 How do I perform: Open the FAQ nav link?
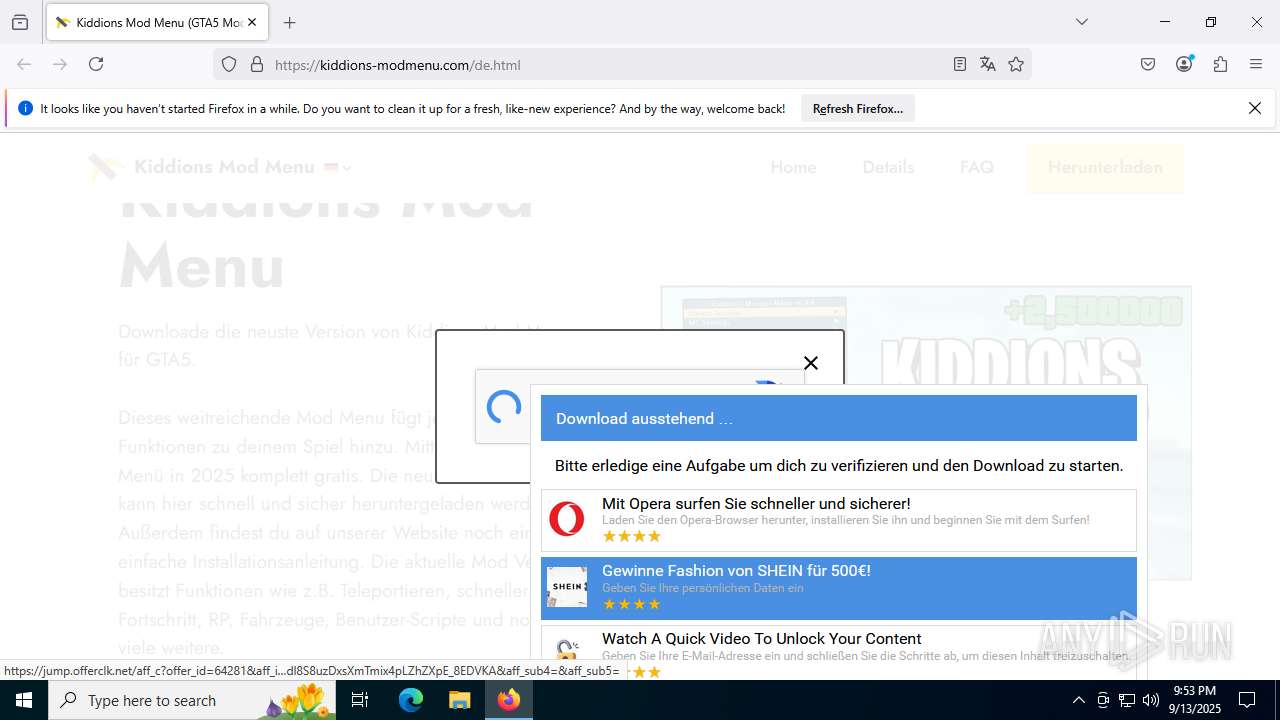pos(977,167)
